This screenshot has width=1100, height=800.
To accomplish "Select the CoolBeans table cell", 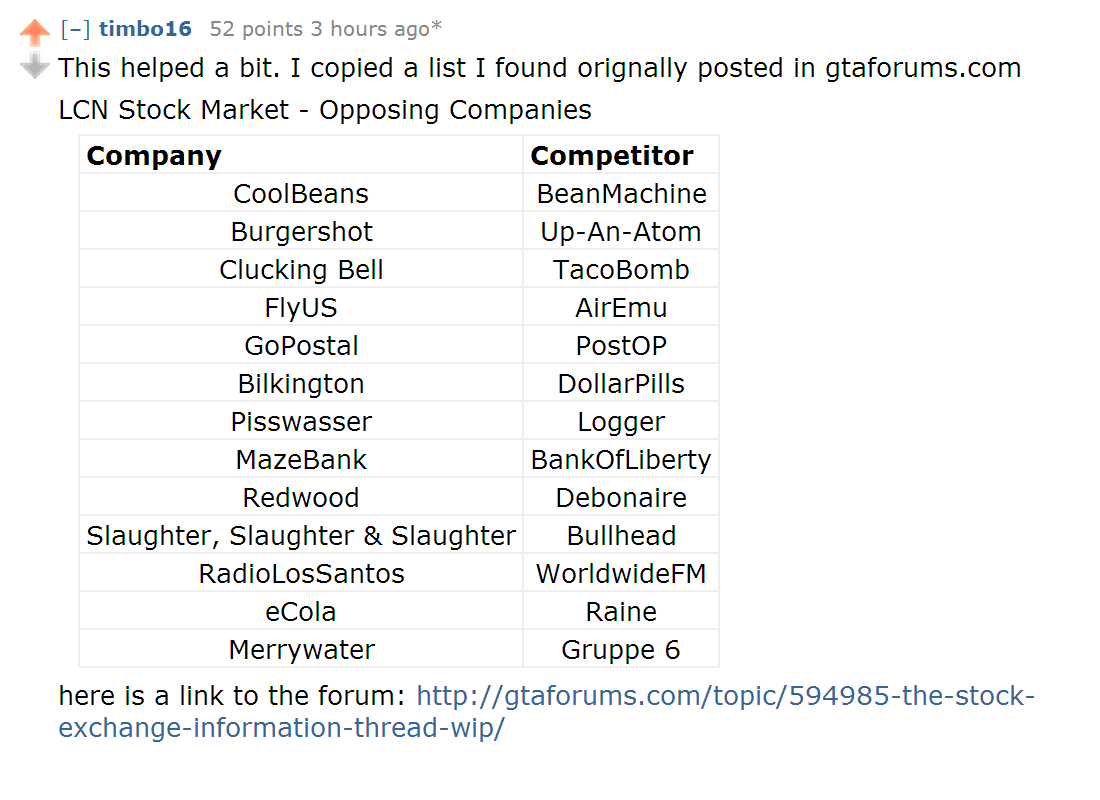I will (x=301, y=194).
